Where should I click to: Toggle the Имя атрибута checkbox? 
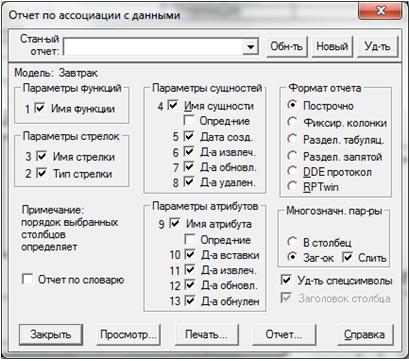click(x=175, y=223)
